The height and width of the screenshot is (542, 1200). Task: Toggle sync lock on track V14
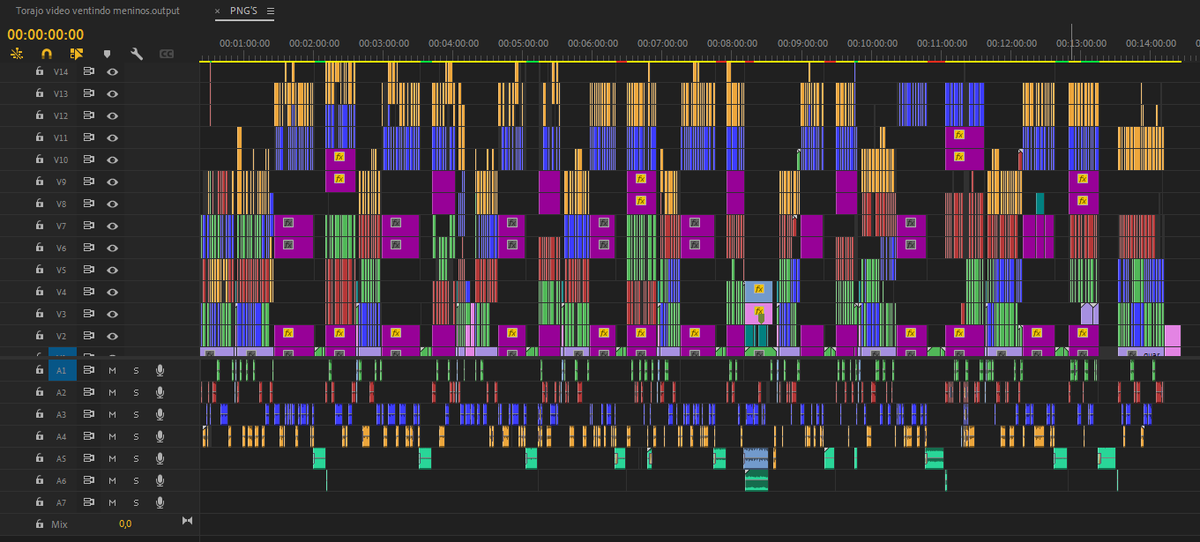click(88, 72)
